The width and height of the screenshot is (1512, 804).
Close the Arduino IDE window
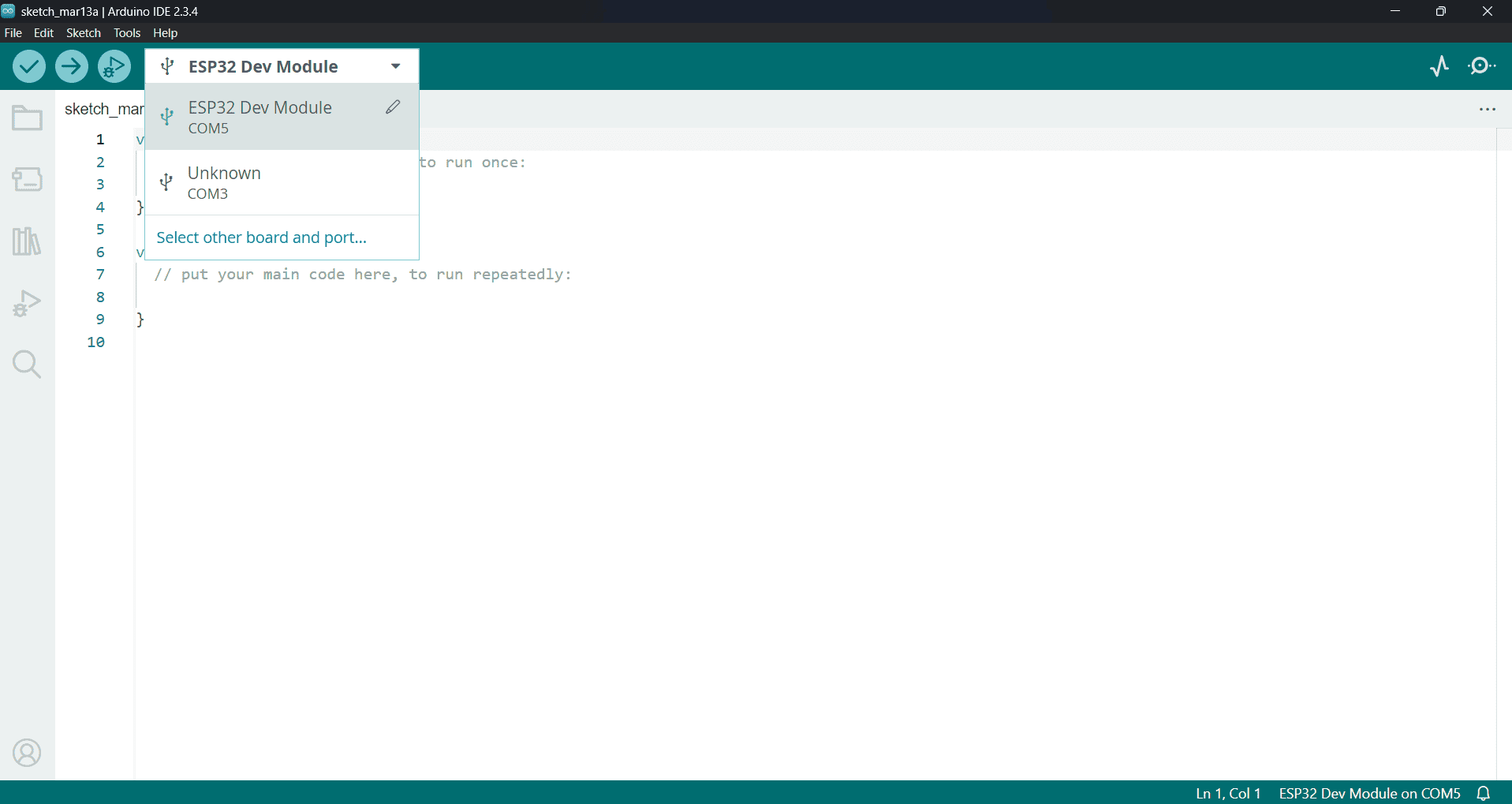pyautogui.click(x=1488, y=11)
